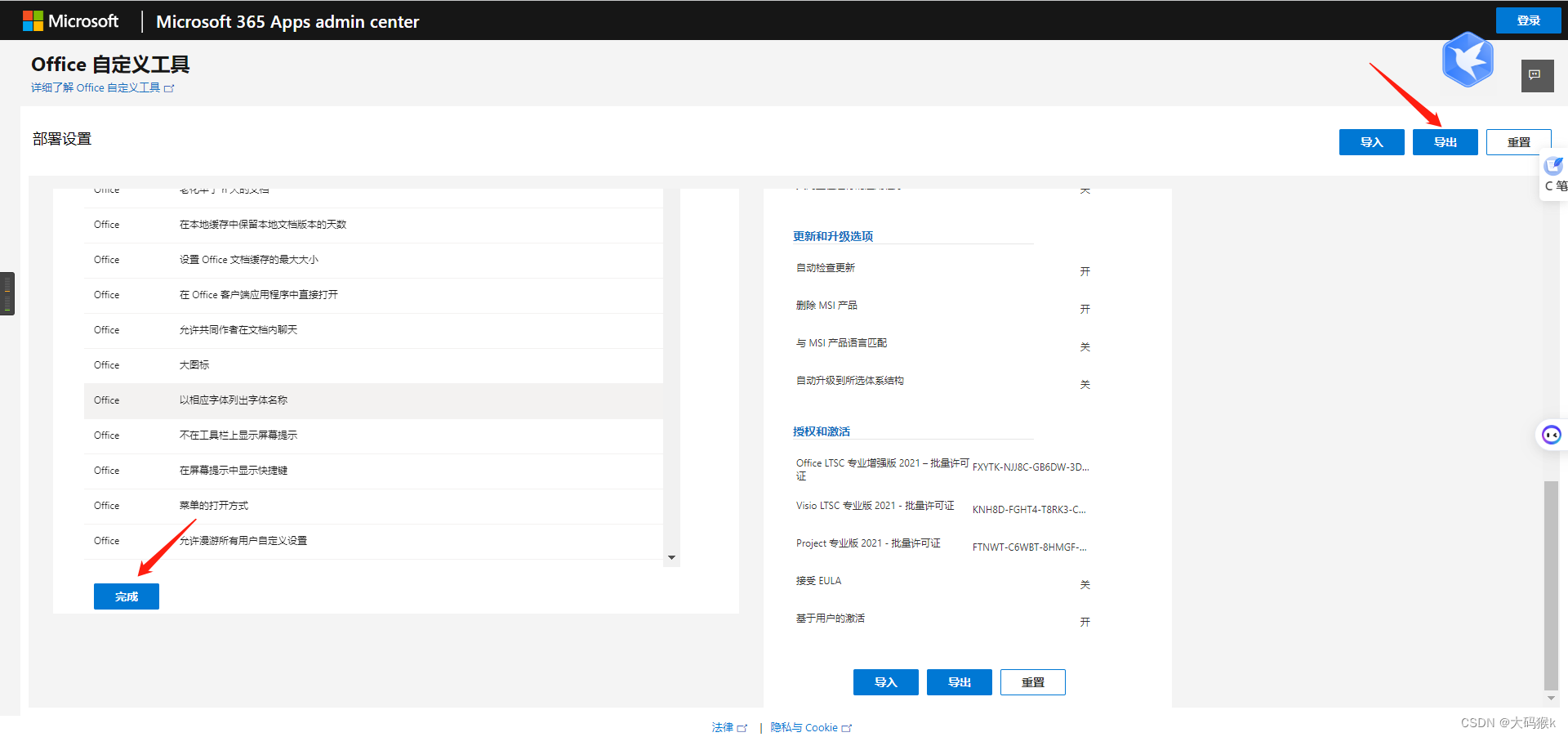Screen dimensions: 1568x737
Task: Click product key KNH8D-FGHT4-T8RK3-C...
Action: pyautogui.click(x=1029, y=510)
